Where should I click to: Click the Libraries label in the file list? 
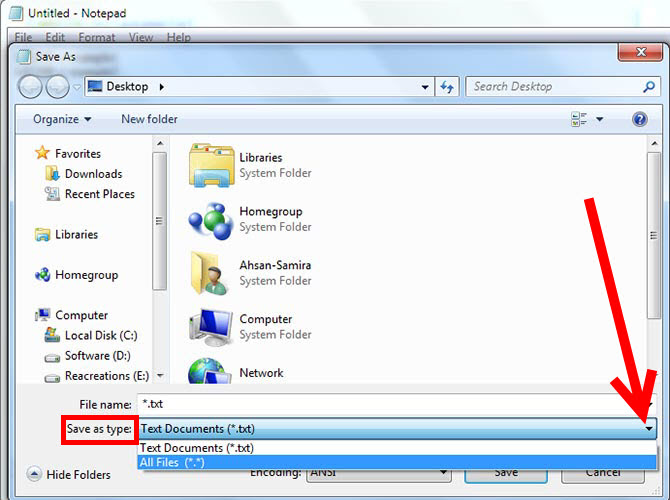point(261,158)
